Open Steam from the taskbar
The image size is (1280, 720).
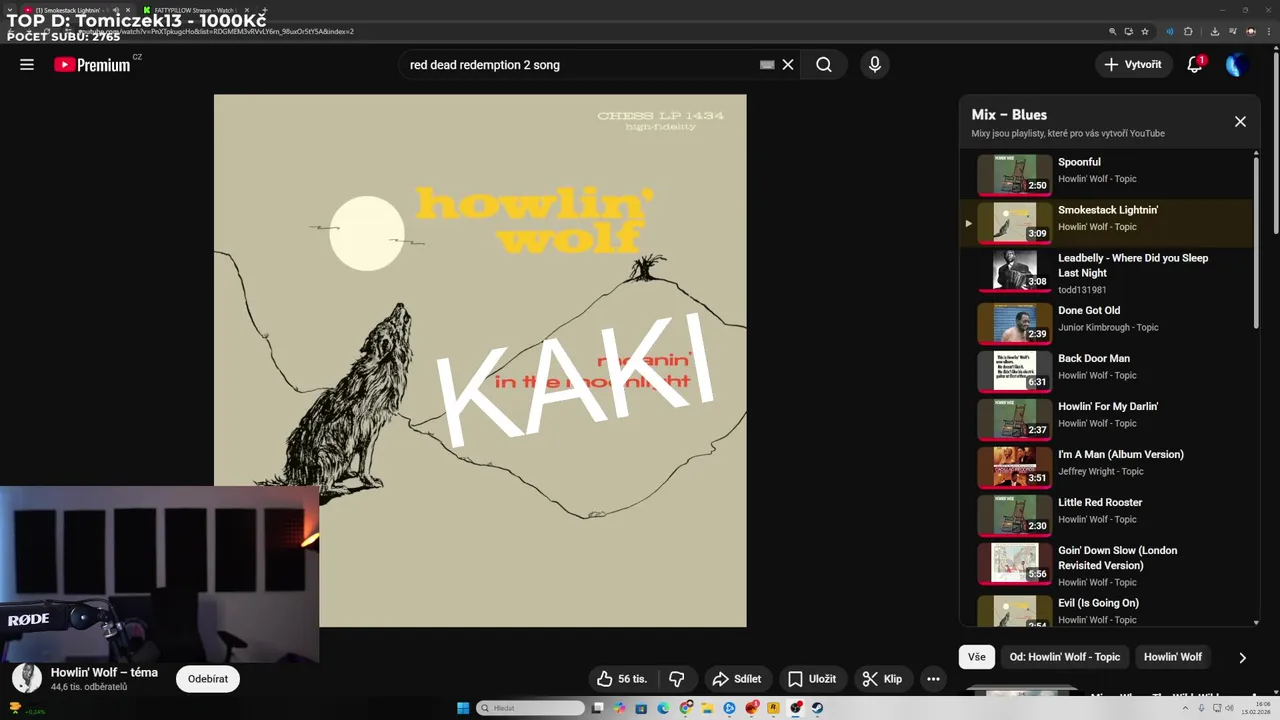[817, 708]
